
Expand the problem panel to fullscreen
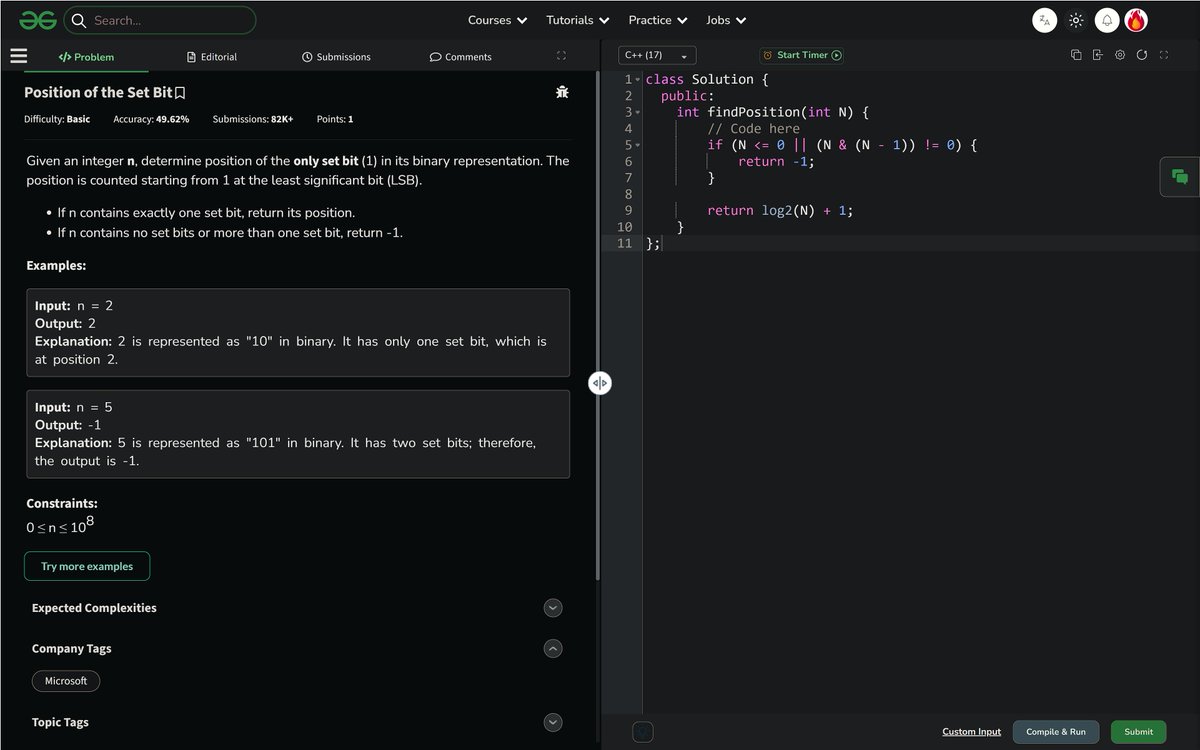pos(561,56)
